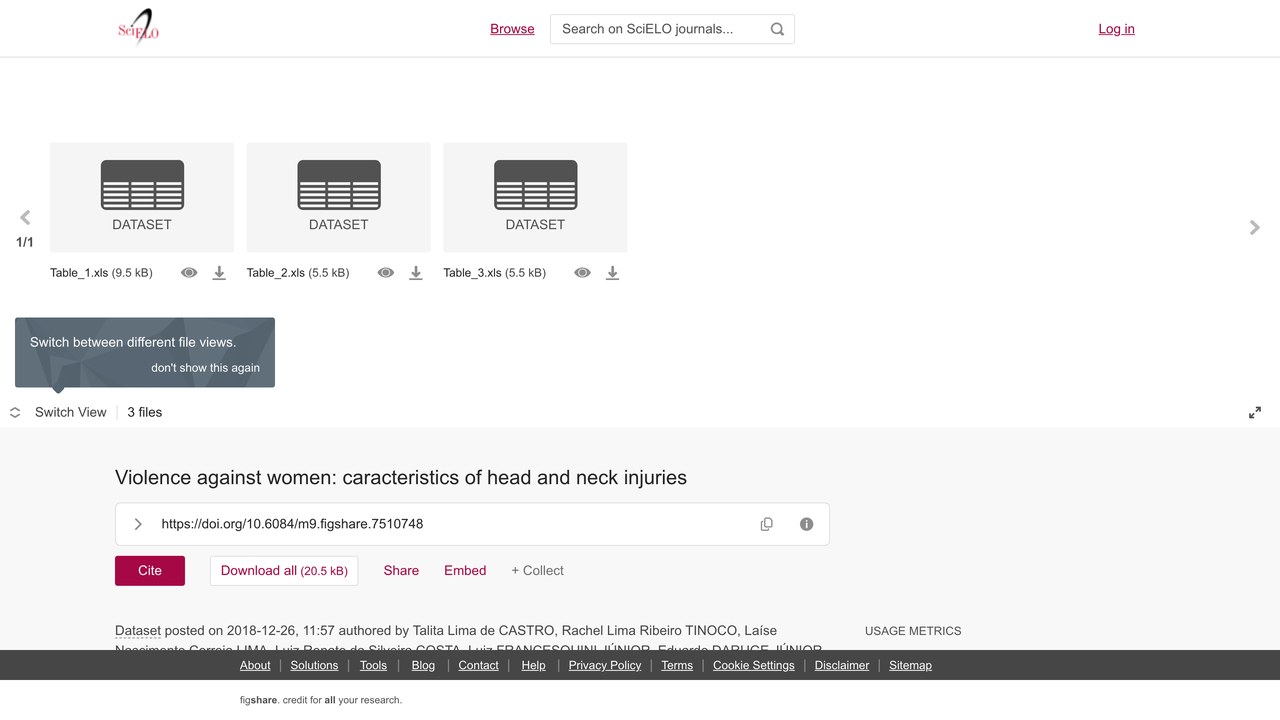This screenshot has height=720, width=1280.
Task: Open the Browse link
Action: point(512,29)
